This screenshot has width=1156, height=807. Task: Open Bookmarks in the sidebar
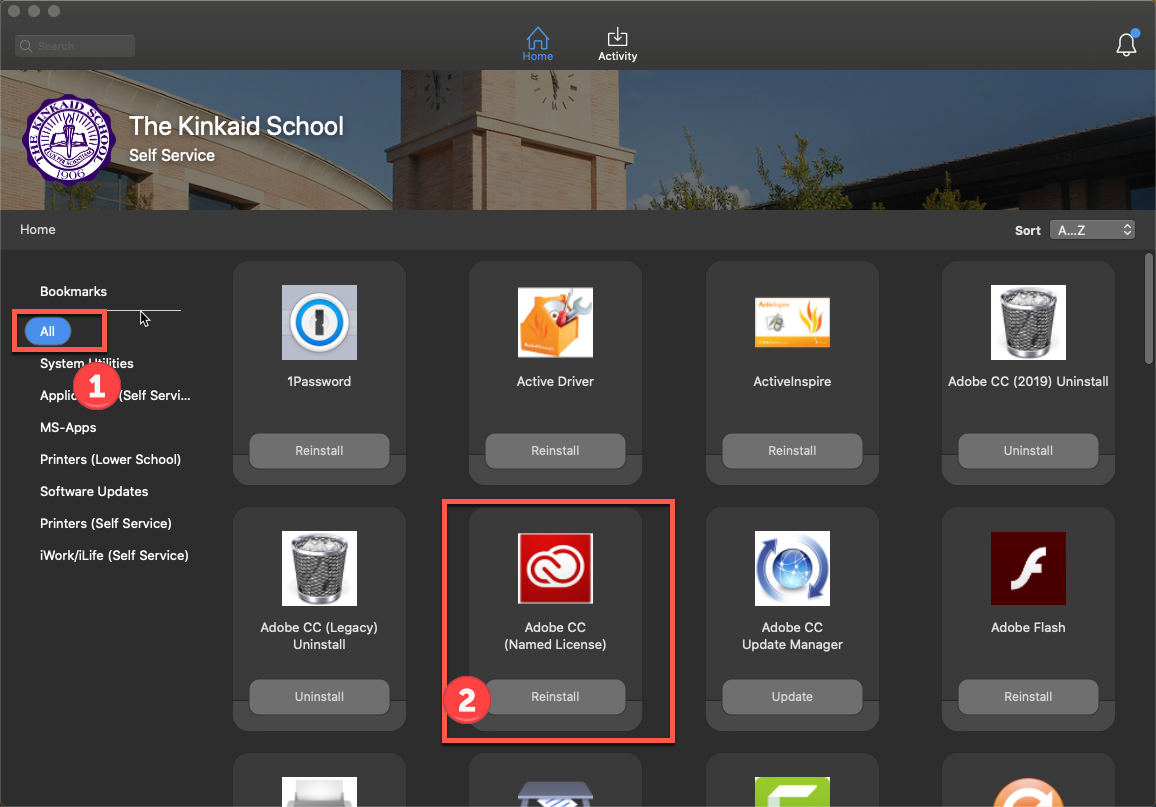pyautogui.click(x=73, y=291)
